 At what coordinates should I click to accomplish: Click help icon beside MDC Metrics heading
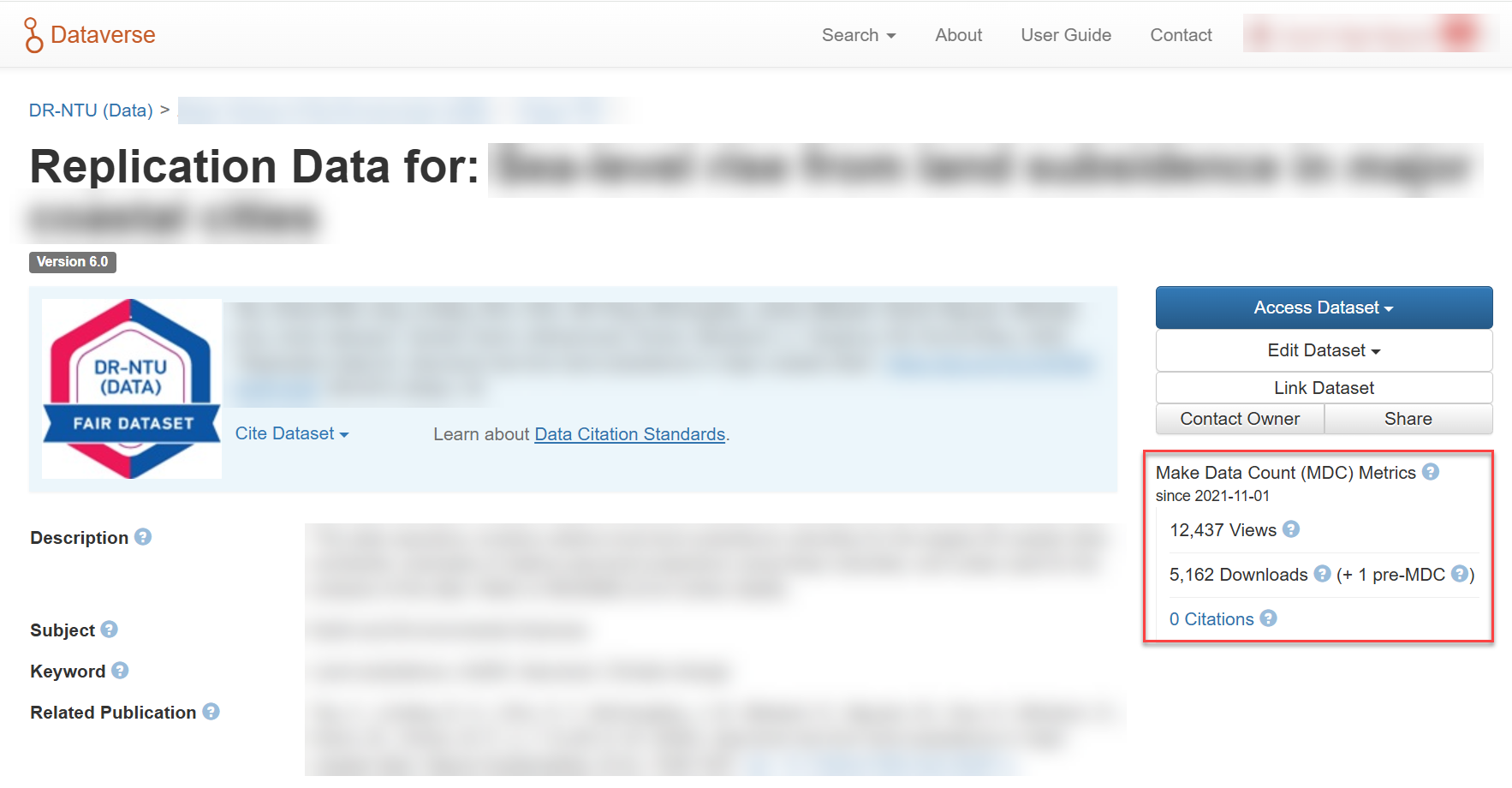[1431, 472]
